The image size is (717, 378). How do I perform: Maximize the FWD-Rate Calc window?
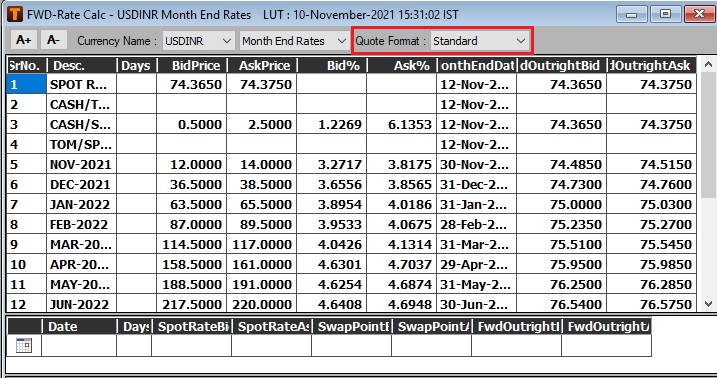[x=665, y=14]
